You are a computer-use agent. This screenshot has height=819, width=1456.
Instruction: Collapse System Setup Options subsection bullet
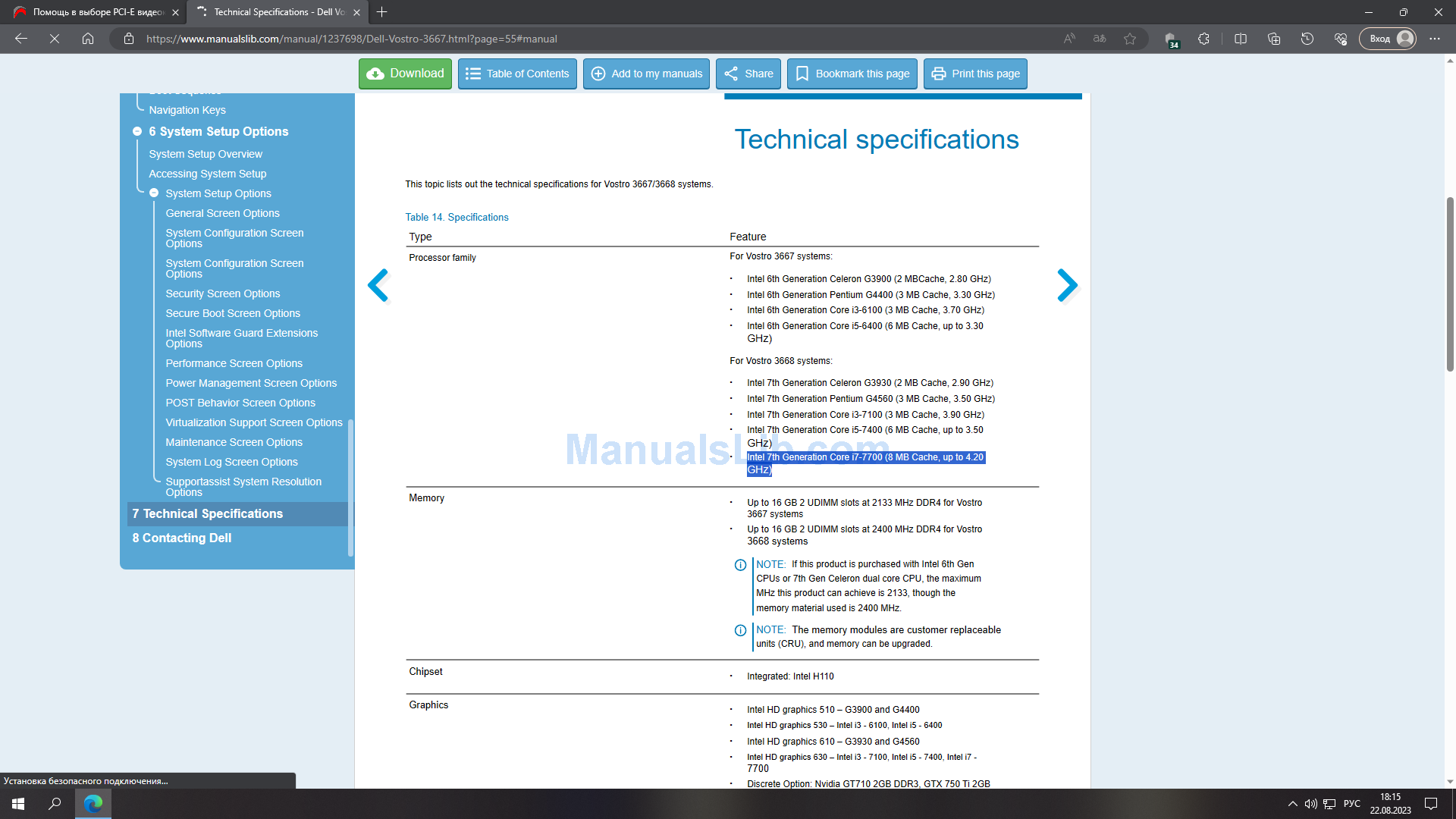(x=154, y=193)
